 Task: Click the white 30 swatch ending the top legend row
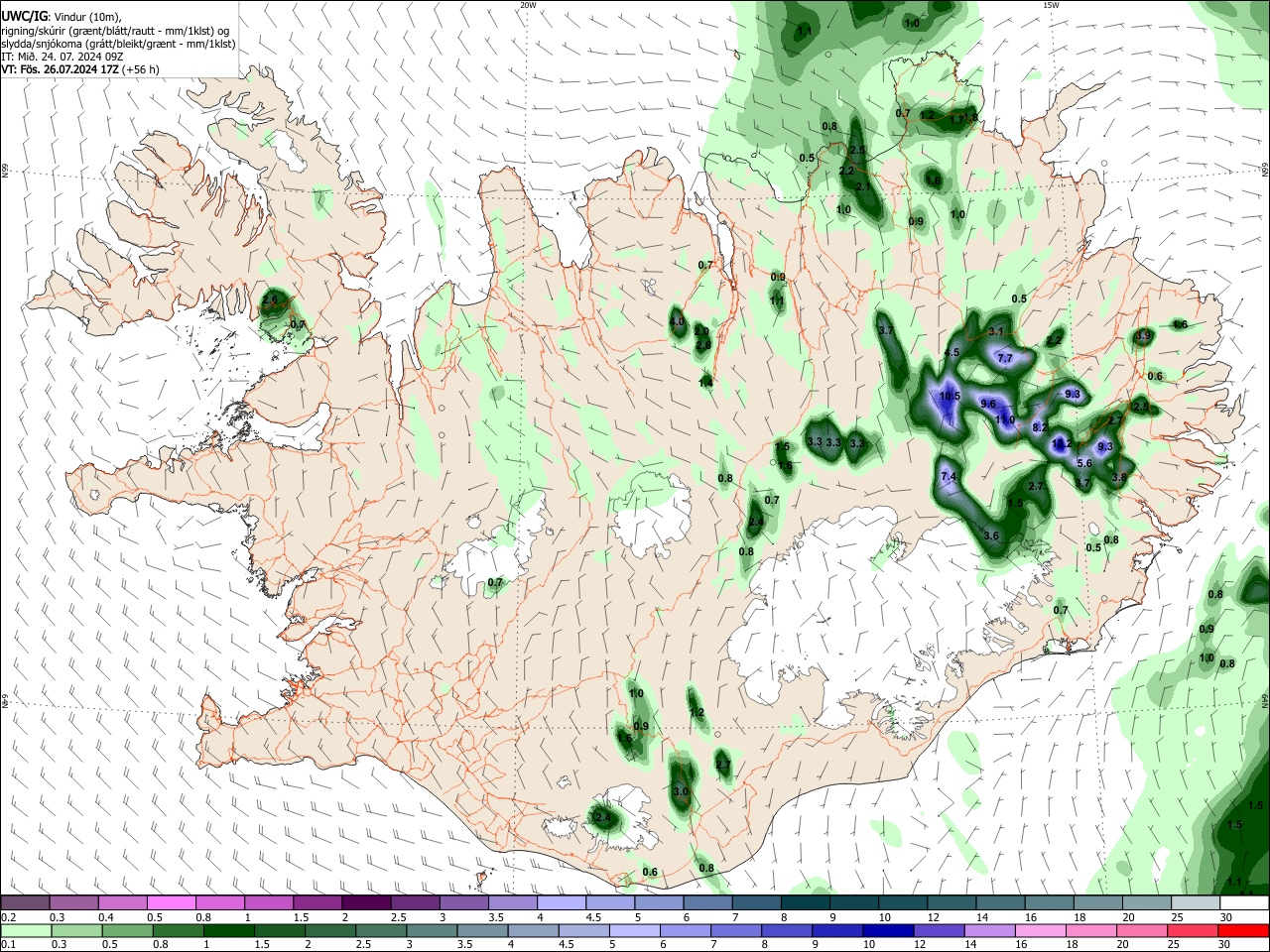pyautogui.click(x=1244, y=903)
